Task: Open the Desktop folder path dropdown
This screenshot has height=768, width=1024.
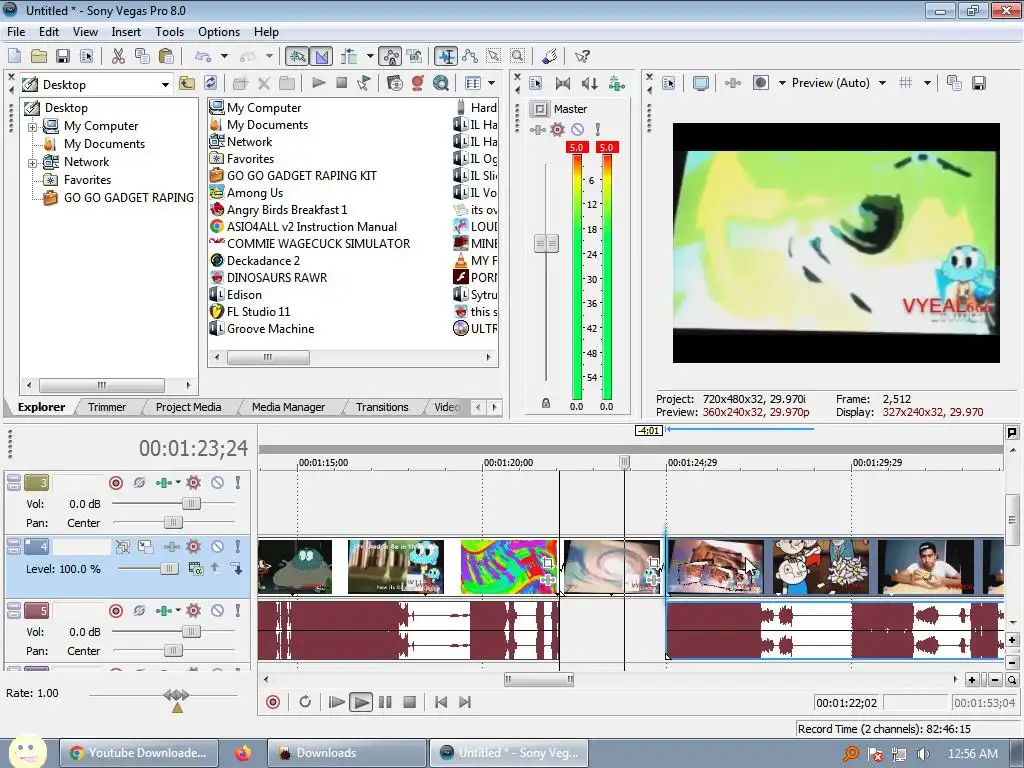Action: click(165, 84)
